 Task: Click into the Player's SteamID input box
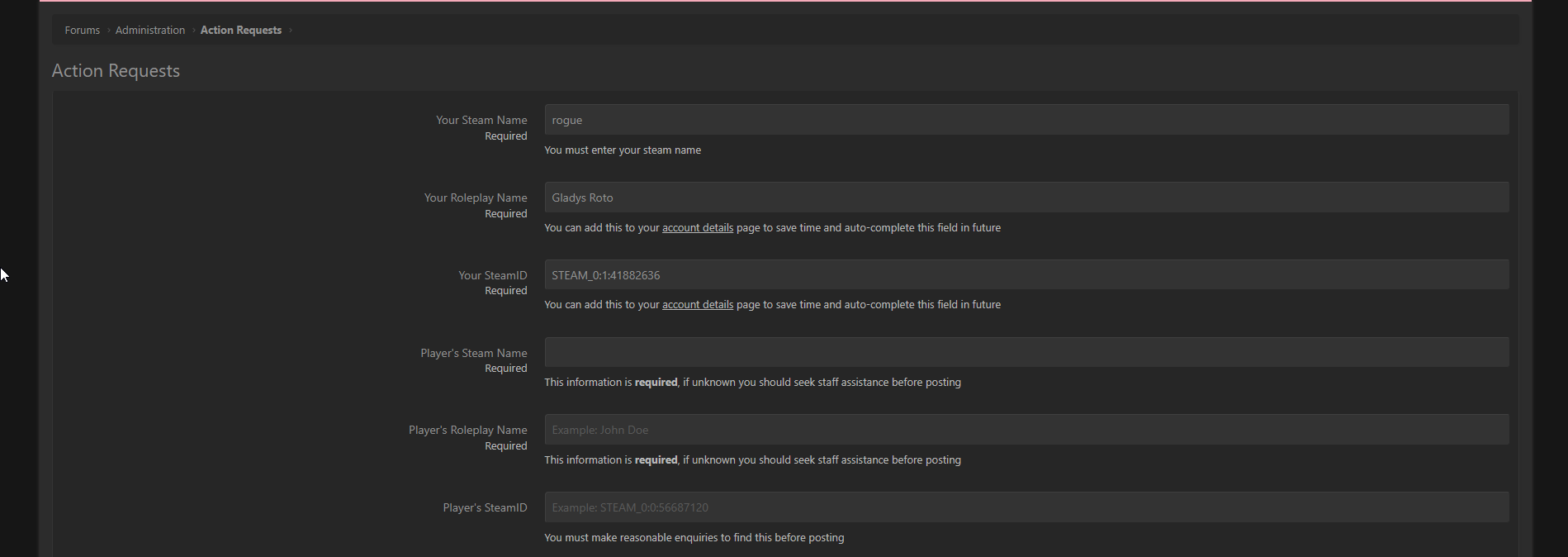(x=1026, y=507)
